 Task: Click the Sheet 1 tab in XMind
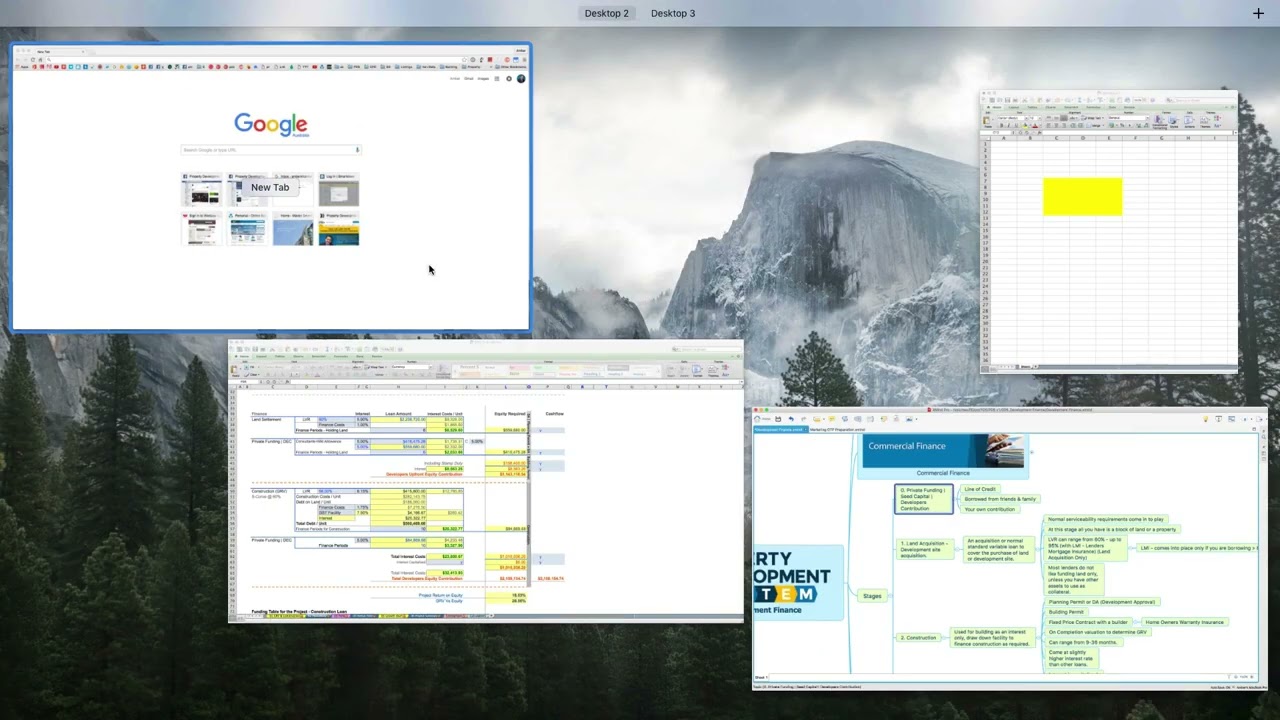[x=762, y=678]
